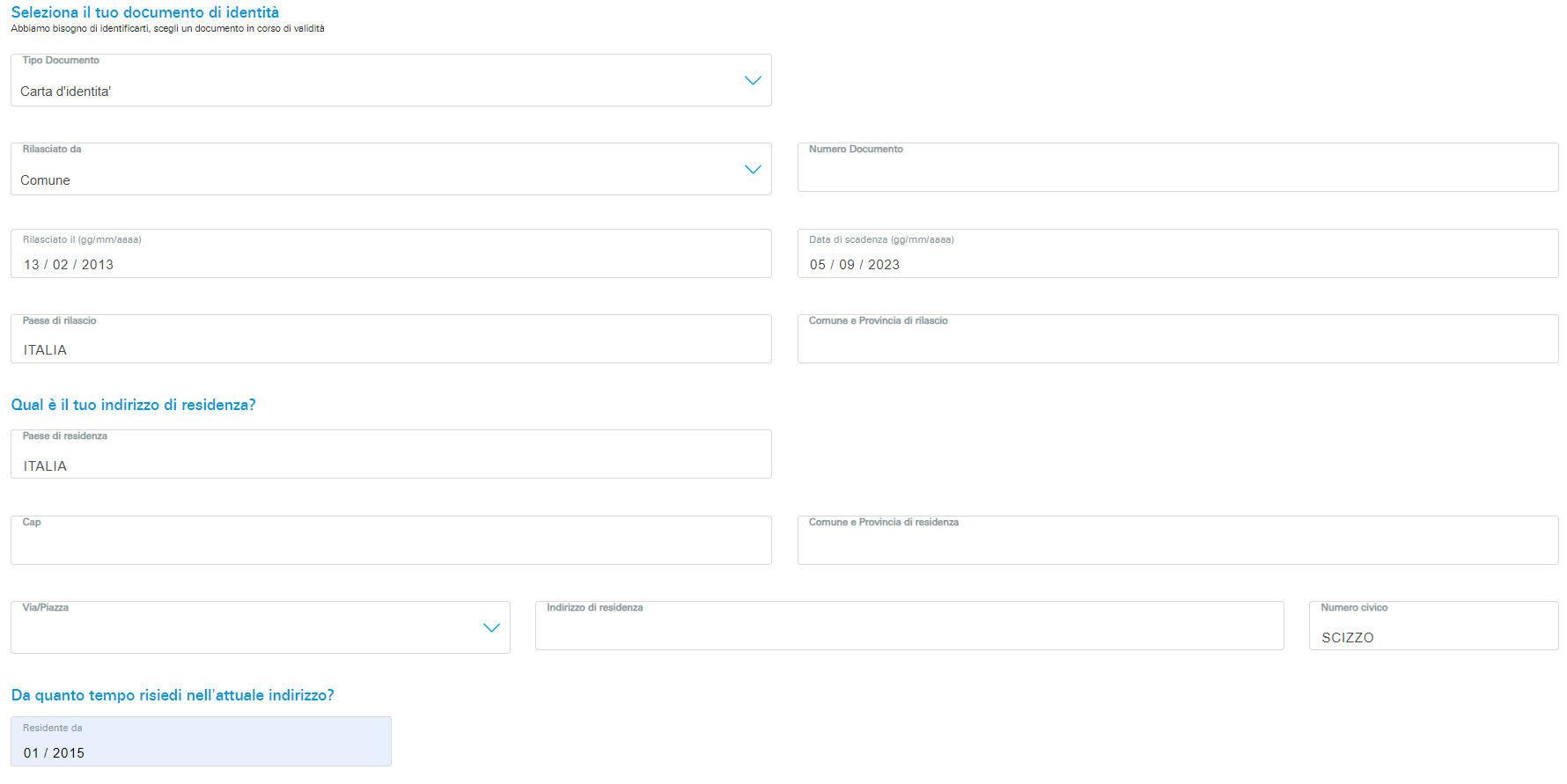Image resolution: width=1567 pixels, height=784 pixels.
Task: Focus the Numero Documento field
Action: click(1177, 172)
